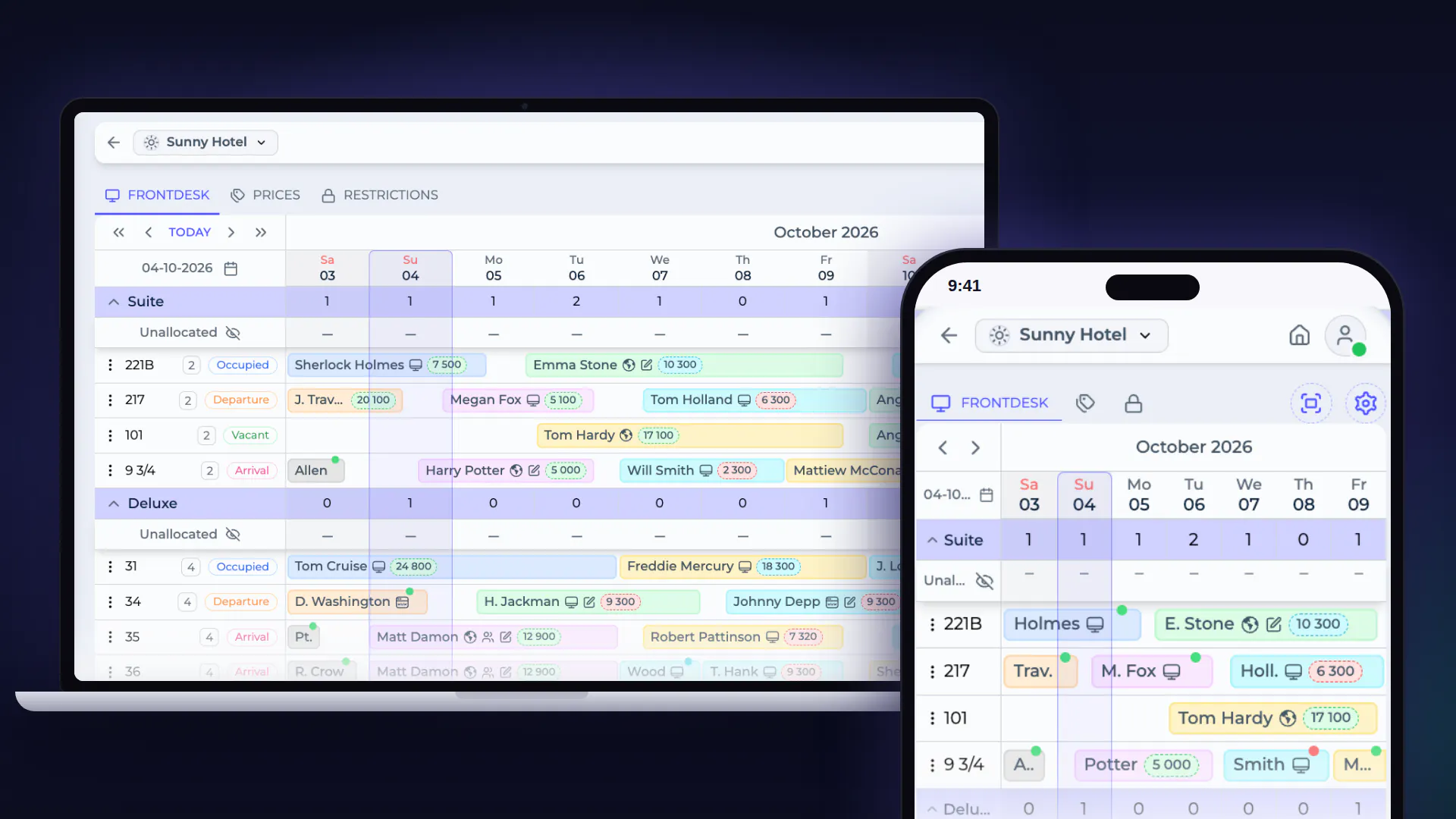Viewport: 1456px width, 819px height.
Task: Tap the restrictions lock icon on phone
Action: tap(1133, 403)
